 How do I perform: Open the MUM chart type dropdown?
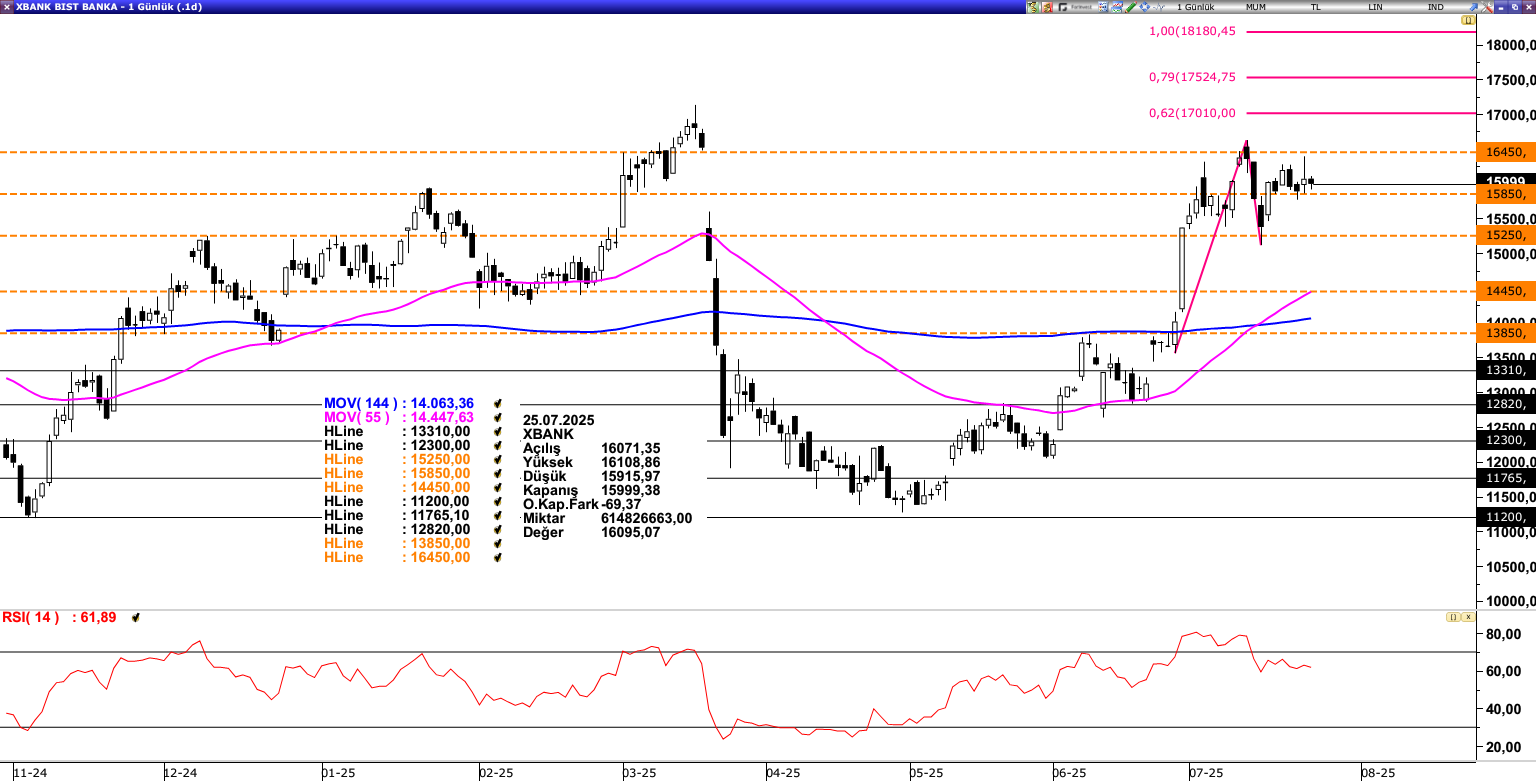[1256, 7]
